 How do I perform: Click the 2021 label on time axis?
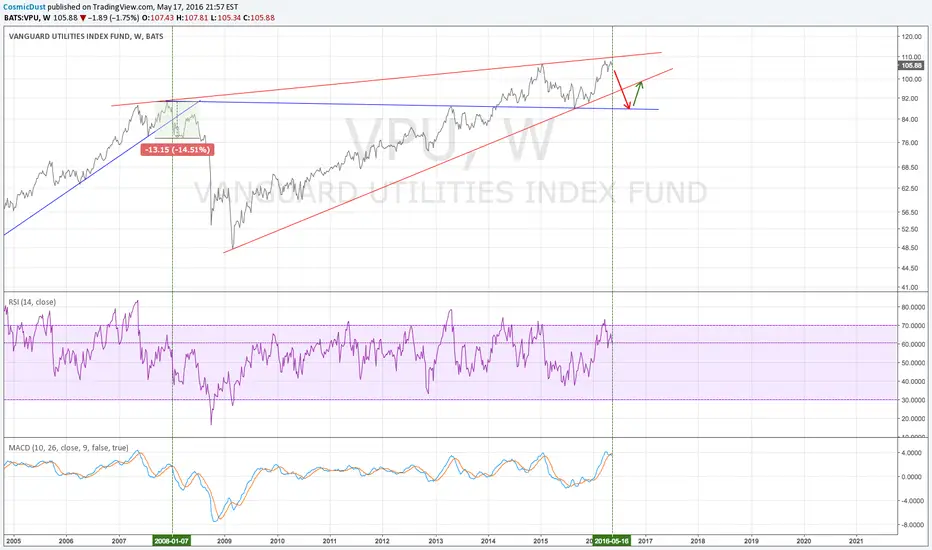click(x=857, y=541)
